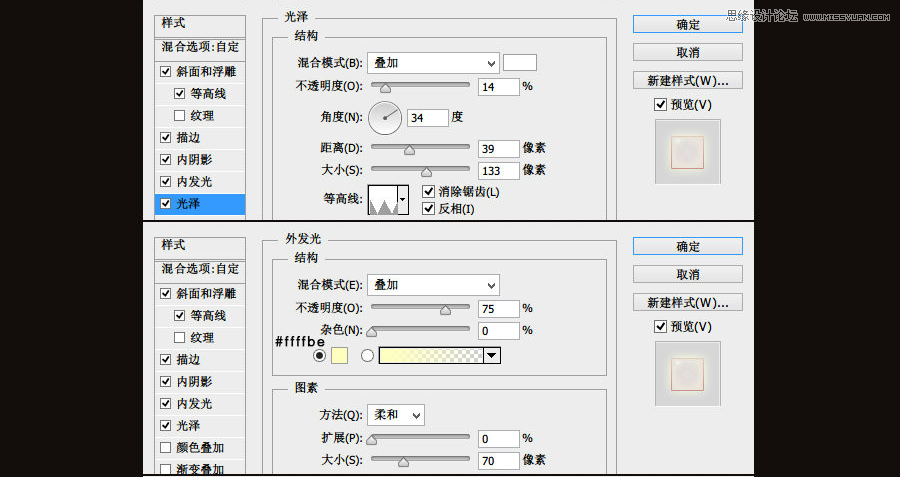Expand the 等高线 contour picker dropdown arrow
Screen dimensions: 900x477
[x=403, y=200]
